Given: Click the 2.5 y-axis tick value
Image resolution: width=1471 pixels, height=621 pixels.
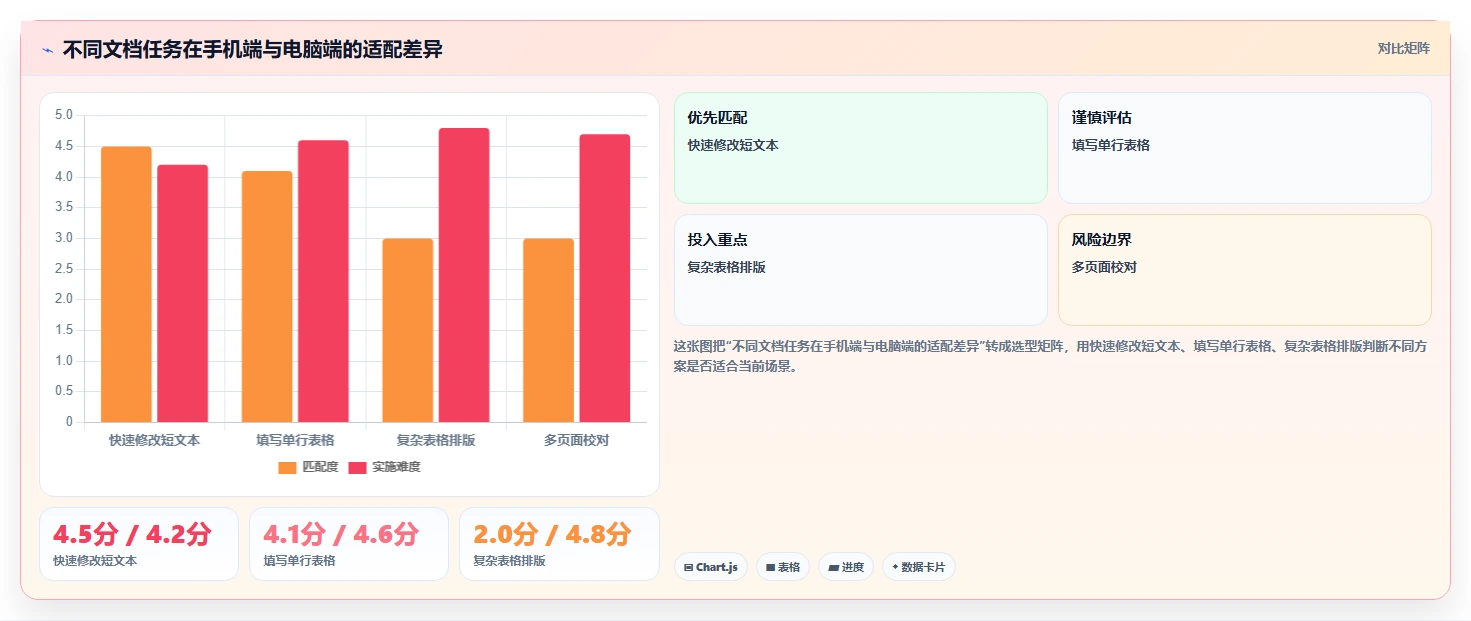Looking at the screenshot, I should click(x=64, y=268).
